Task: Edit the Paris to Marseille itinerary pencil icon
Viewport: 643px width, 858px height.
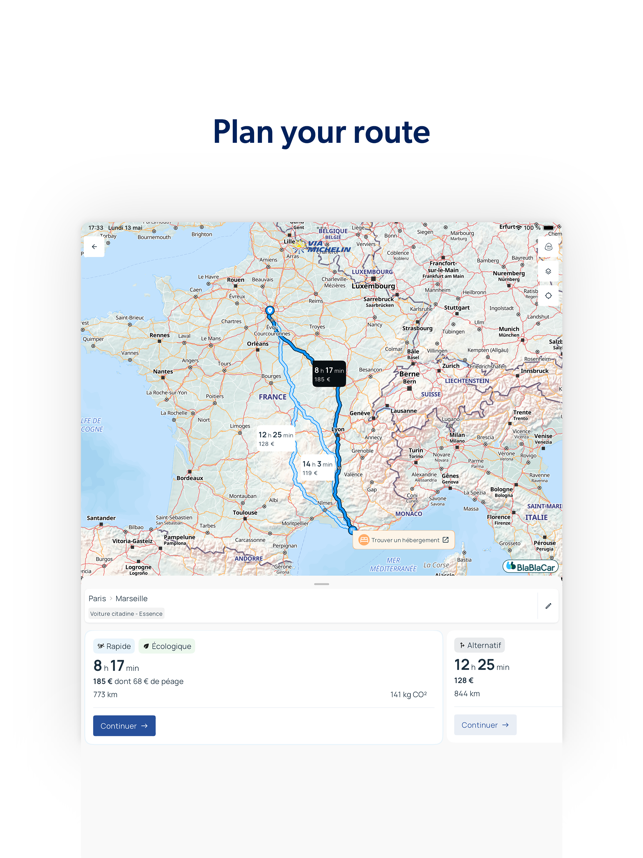Action: [548, 606]
